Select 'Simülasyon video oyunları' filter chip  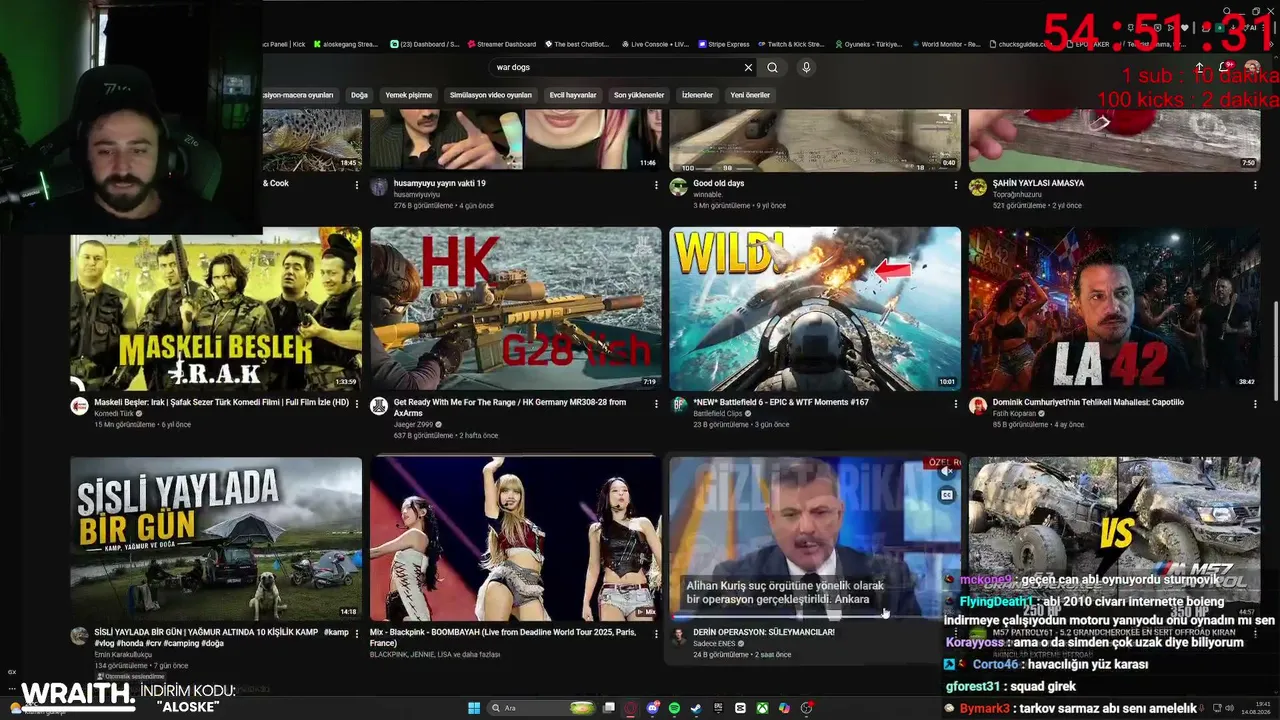491,95
